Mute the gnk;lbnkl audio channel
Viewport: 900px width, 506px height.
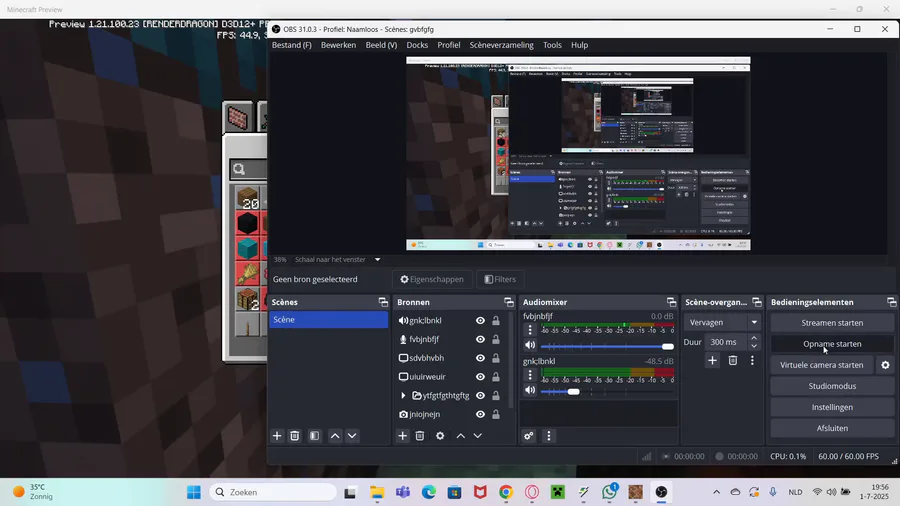pyautogui.click(x=530, y=390)
